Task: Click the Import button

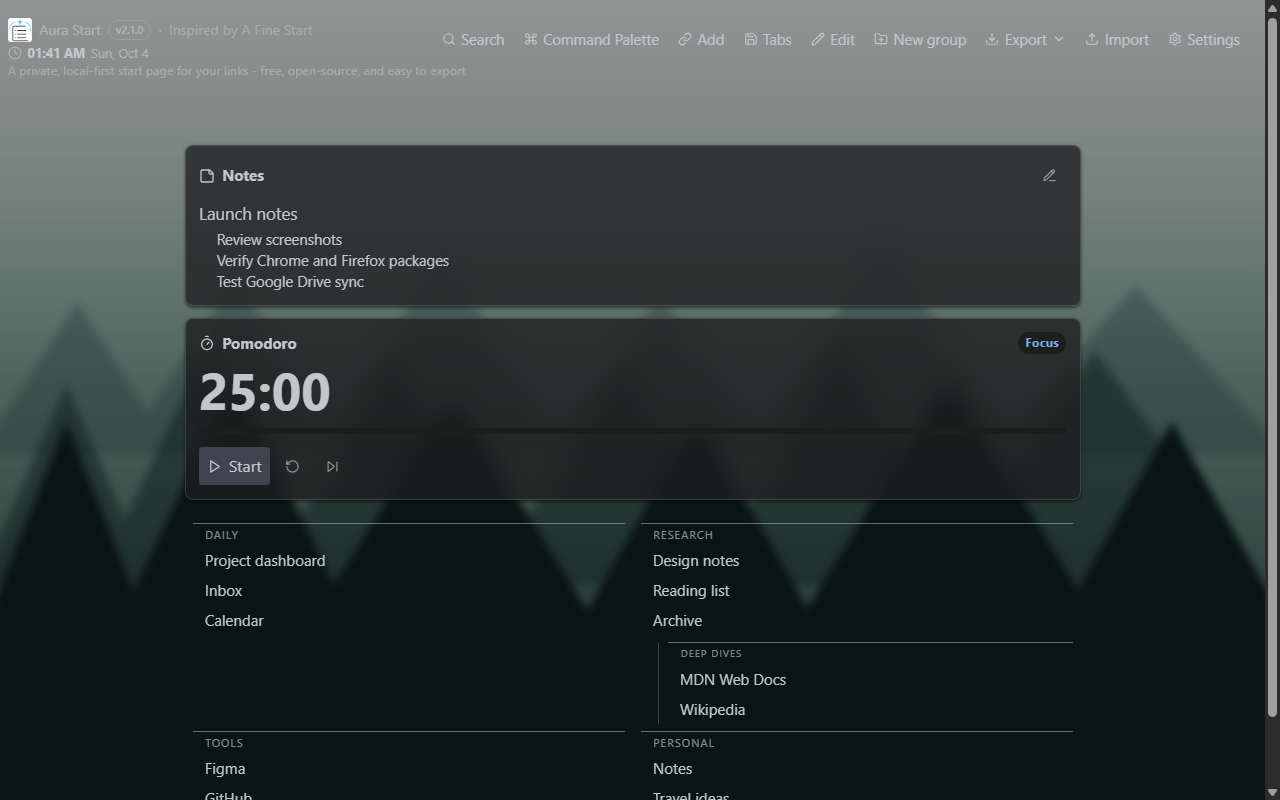Action: tap(1117, 40)
